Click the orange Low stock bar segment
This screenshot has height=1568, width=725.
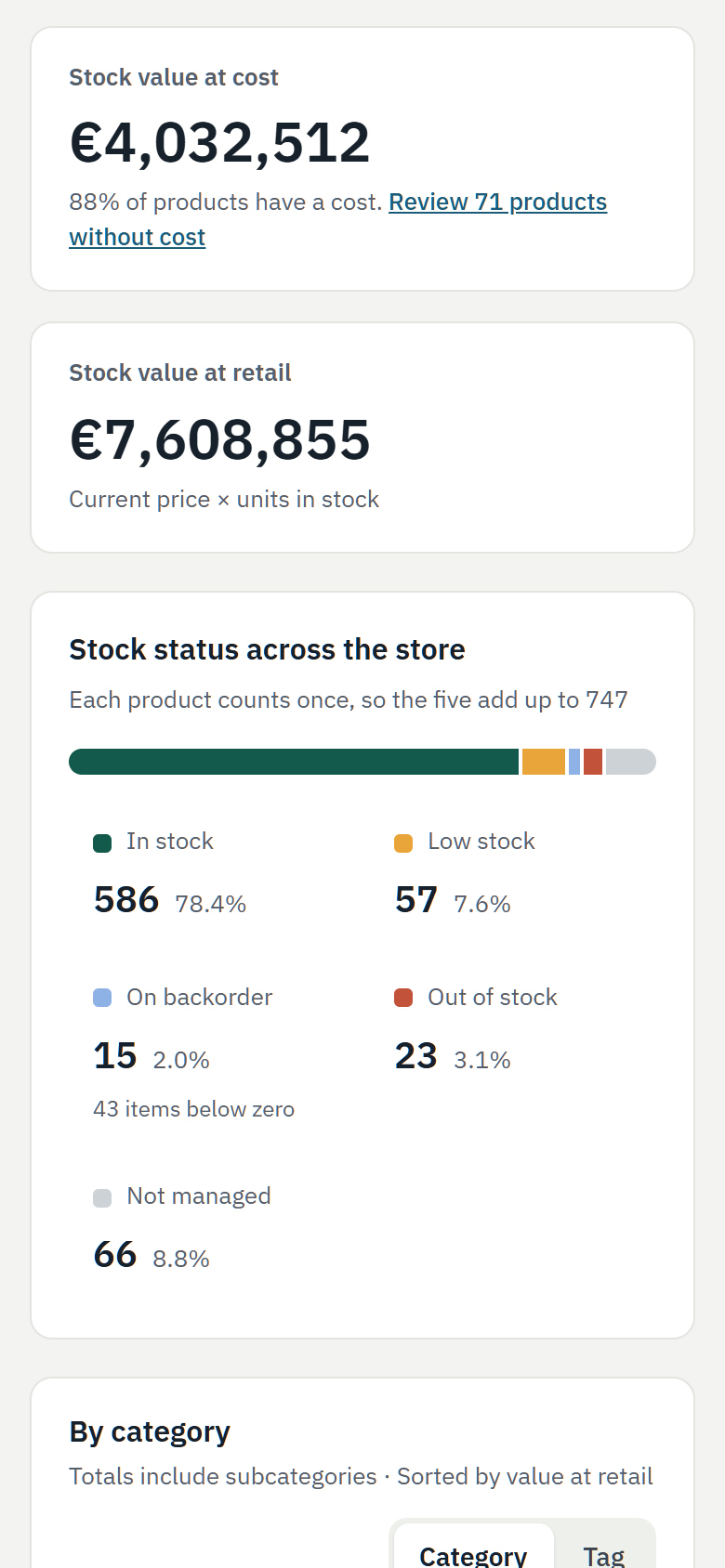544,762
